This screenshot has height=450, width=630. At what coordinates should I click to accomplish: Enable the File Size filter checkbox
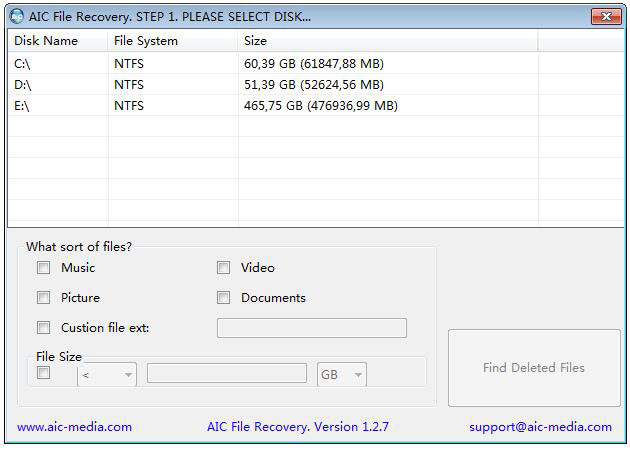[x=43, y=372]
